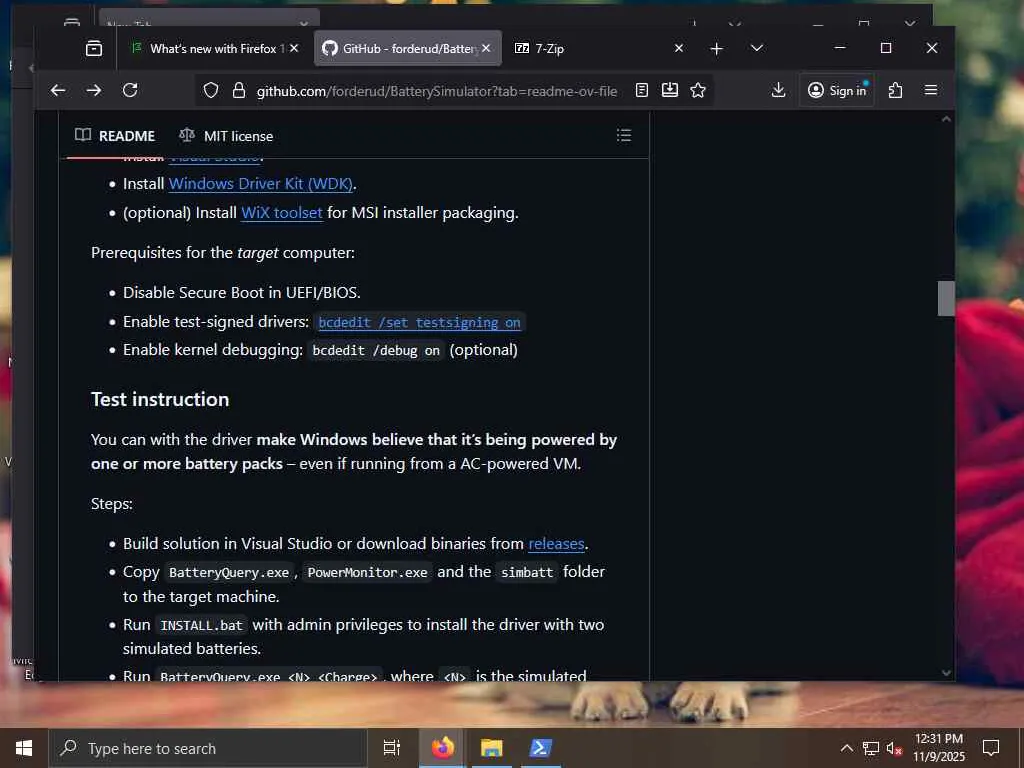View site security padlock information
The image size is (1024, 768).
[x=239, y=90]
